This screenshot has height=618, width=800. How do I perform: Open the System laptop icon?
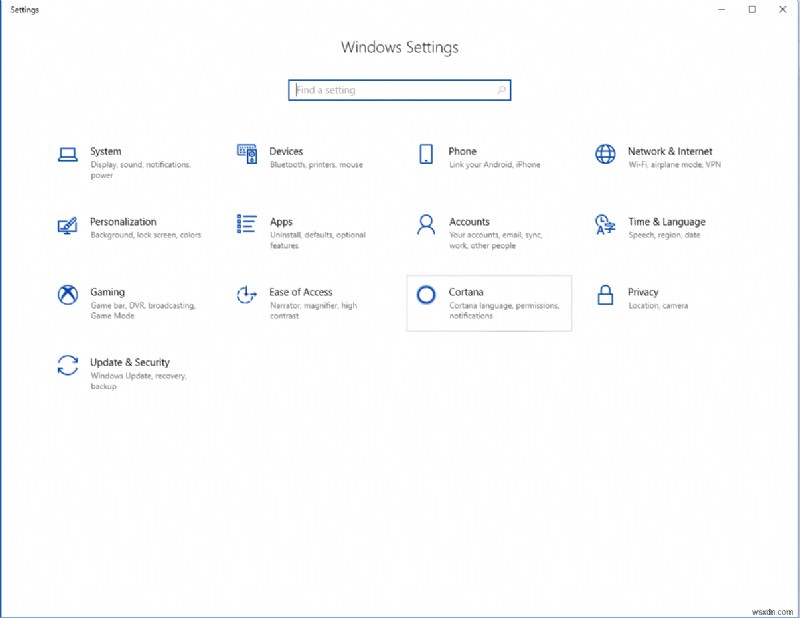coord(67,154)
